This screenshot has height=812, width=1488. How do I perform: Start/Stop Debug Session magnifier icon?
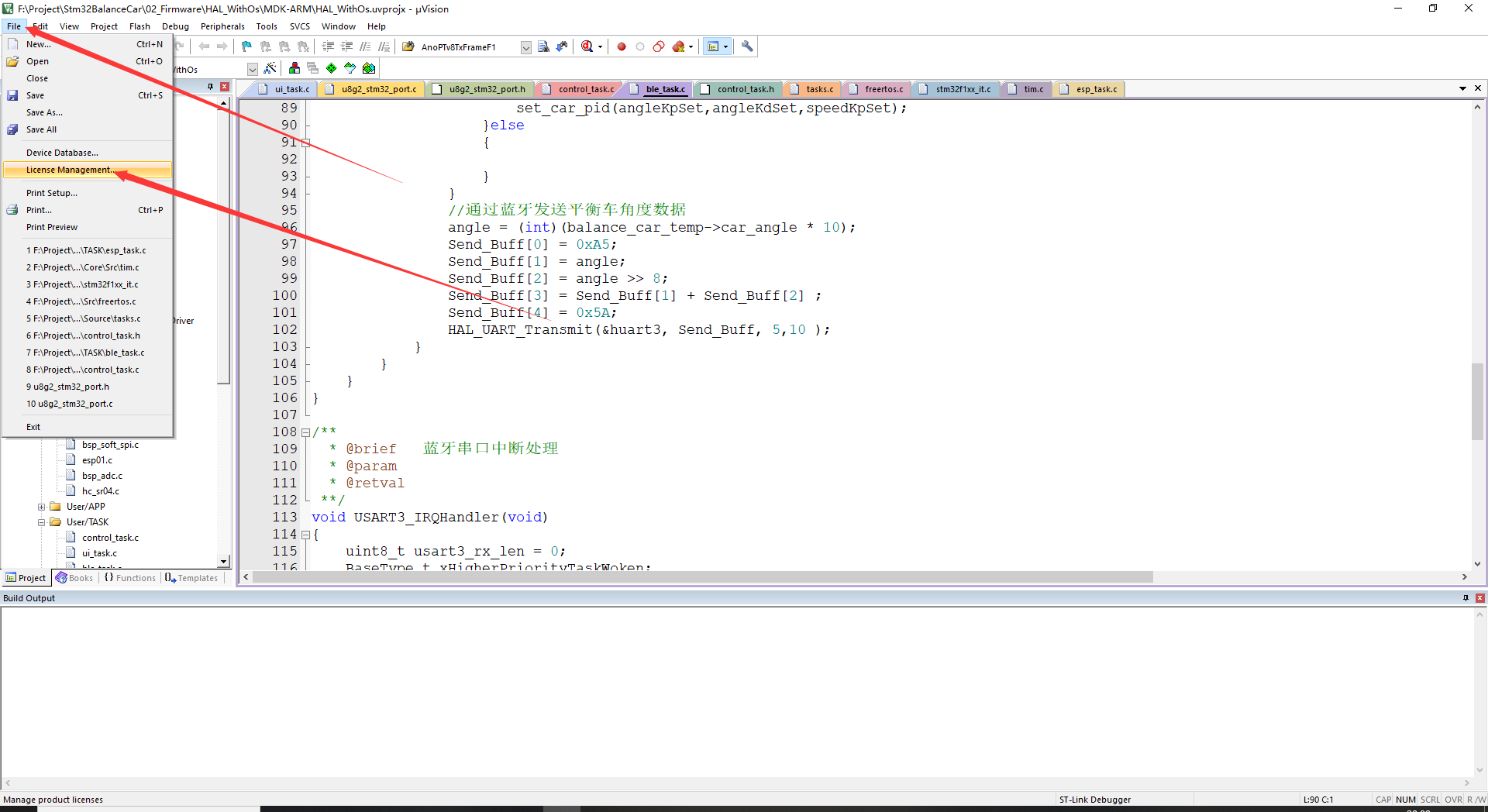tap(587, 46)
